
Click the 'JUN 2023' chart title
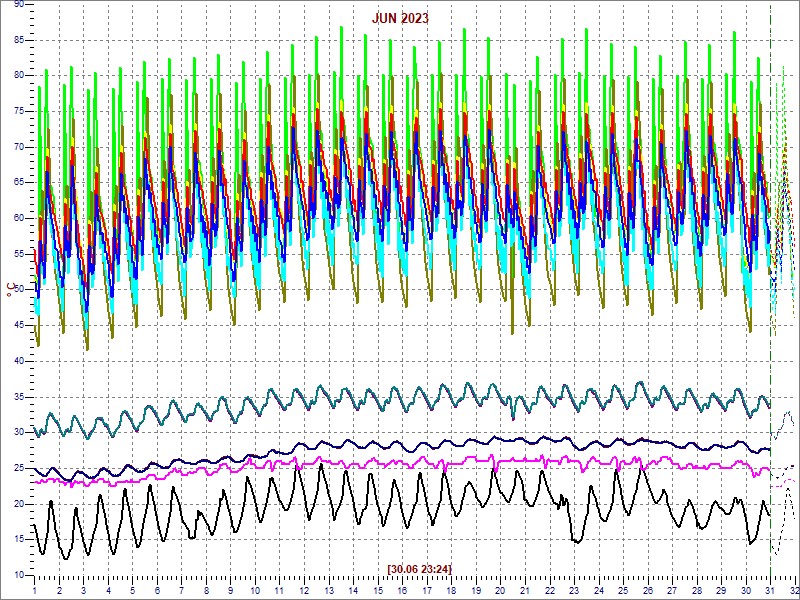coord(400,18)
